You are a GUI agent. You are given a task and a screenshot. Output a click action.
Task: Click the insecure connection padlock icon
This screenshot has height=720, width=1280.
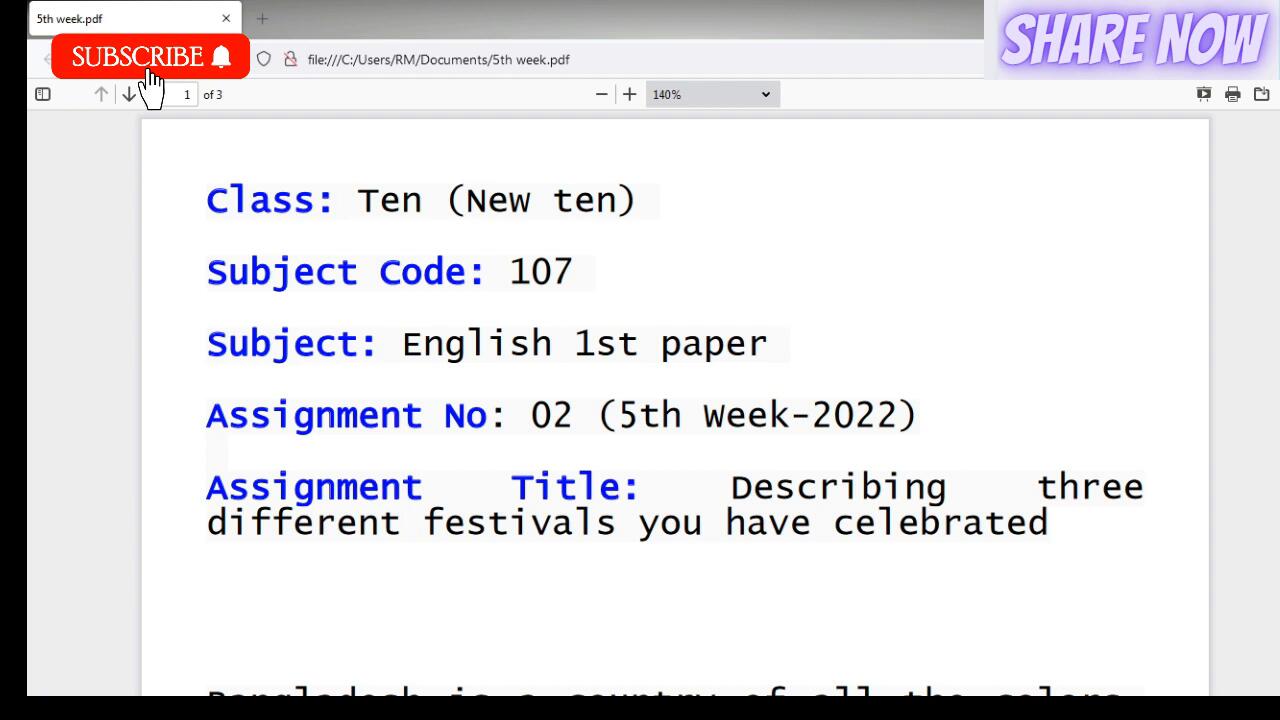[290, 59]
